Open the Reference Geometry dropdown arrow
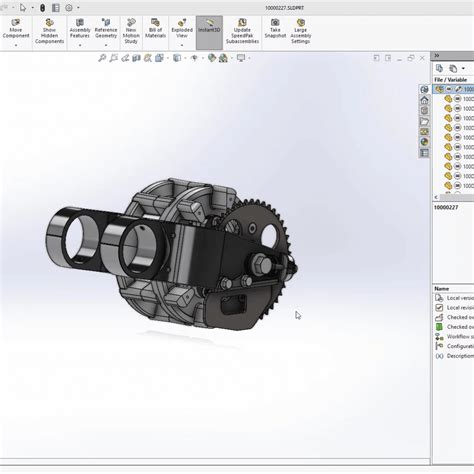The width and height of the screenshot is (474, 474). pyautogui.click(x=106, y=45)
